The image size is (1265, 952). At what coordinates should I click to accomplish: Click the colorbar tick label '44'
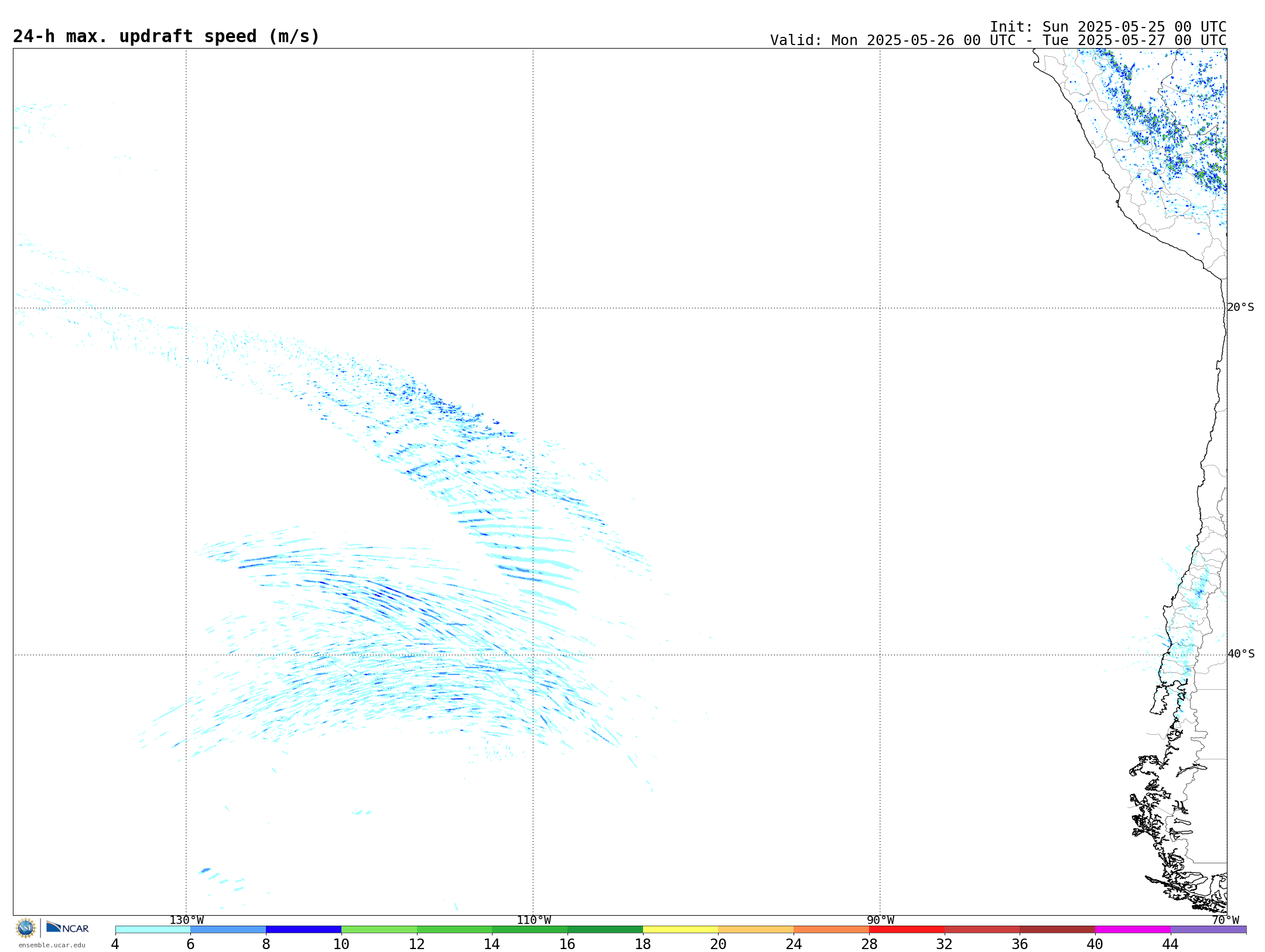point(1171,944)
